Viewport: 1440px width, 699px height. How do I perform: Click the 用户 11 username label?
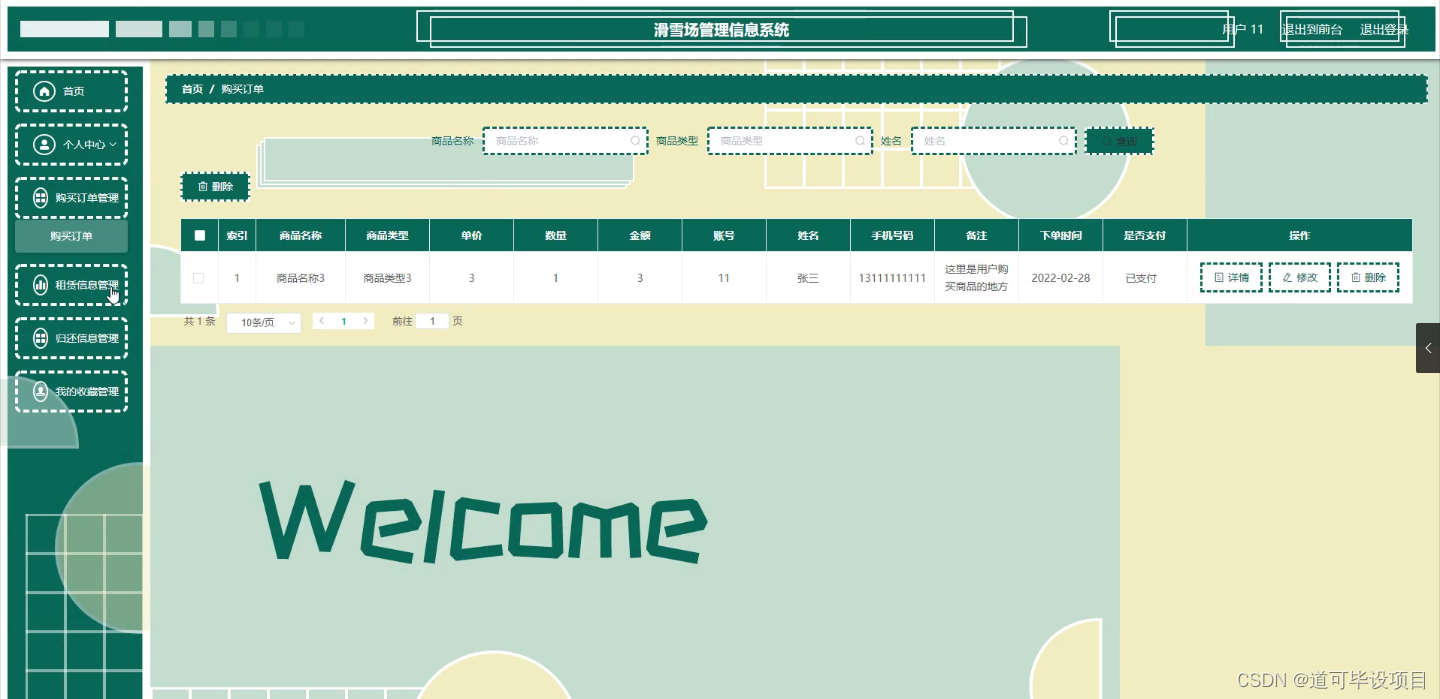coord(1243,29)
